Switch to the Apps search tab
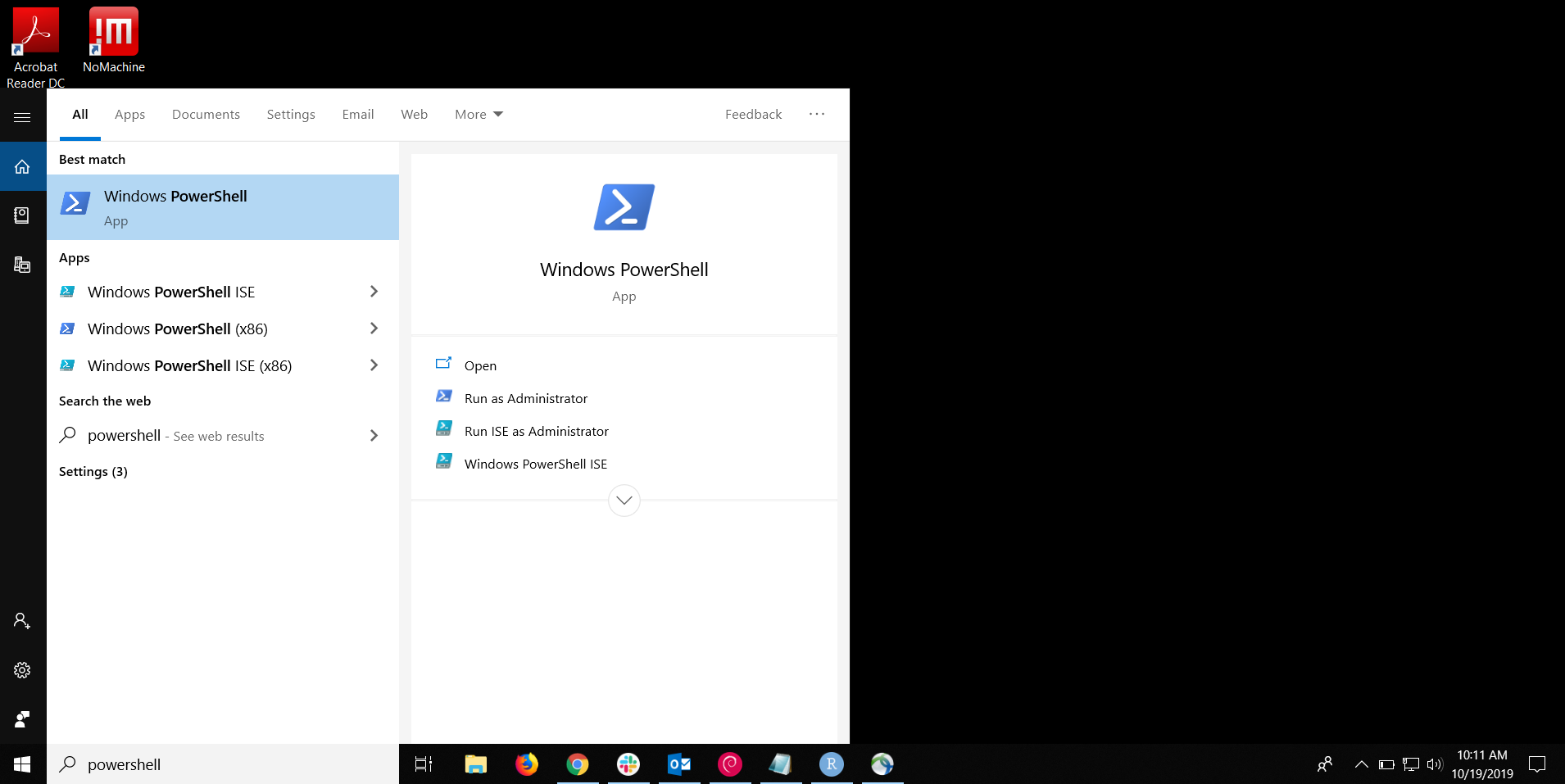 pyautogui.click(x=129, y=114)
